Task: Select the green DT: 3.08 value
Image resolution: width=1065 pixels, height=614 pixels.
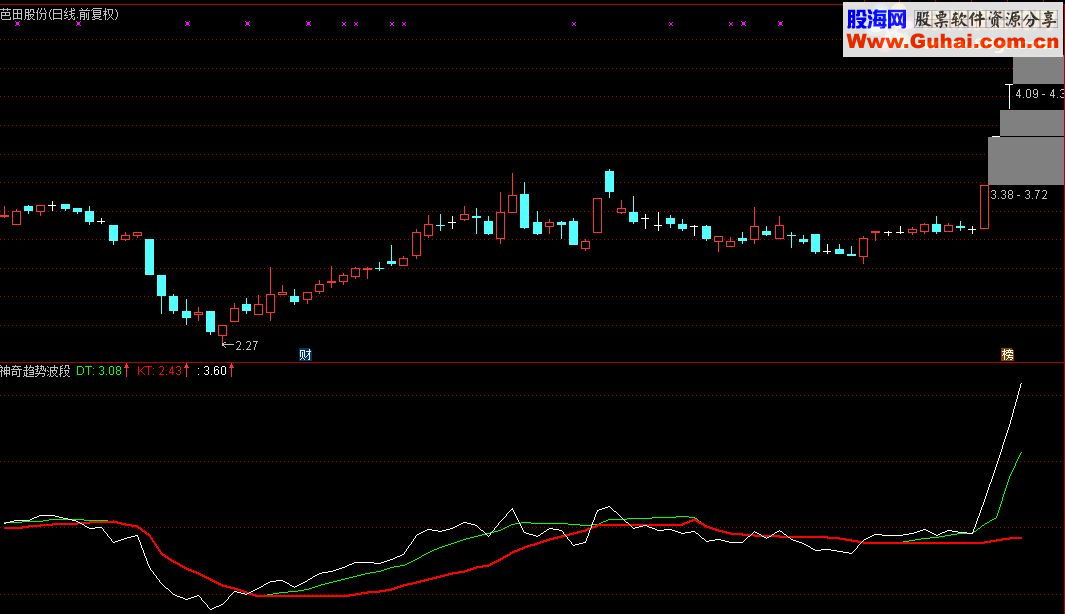Action: click(x=99, y=371)
